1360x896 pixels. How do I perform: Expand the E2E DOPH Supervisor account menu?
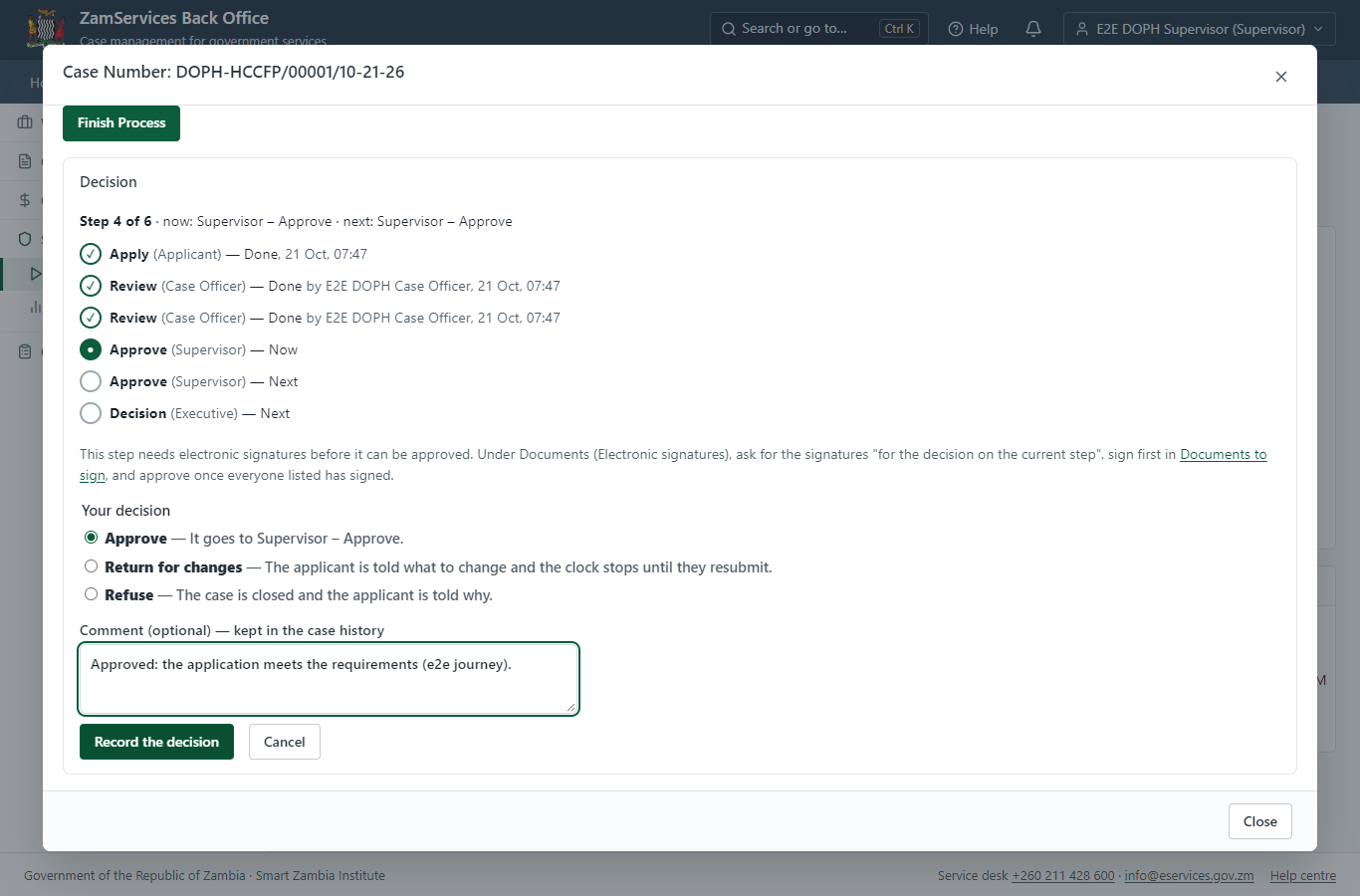(x=1200, y=29)
